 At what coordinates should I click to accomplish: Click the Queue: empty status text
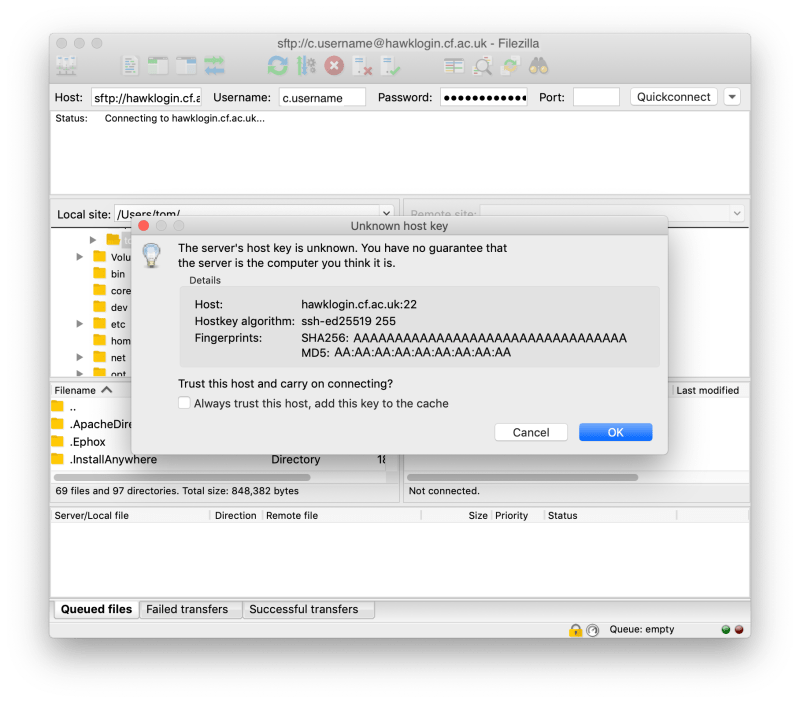pyautogui.click(x=641, y=629)
